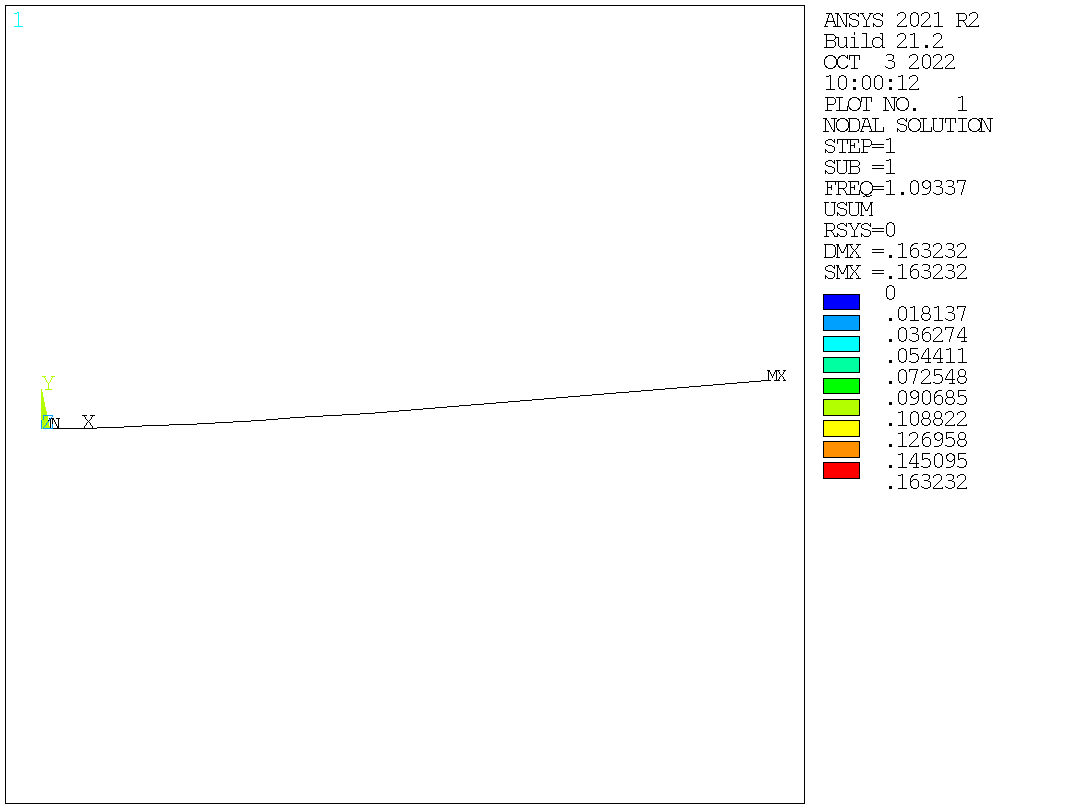Viewport: 1077px width, 810px height.
Task: Click the legend value '.108822'
Action: [927, 419]
